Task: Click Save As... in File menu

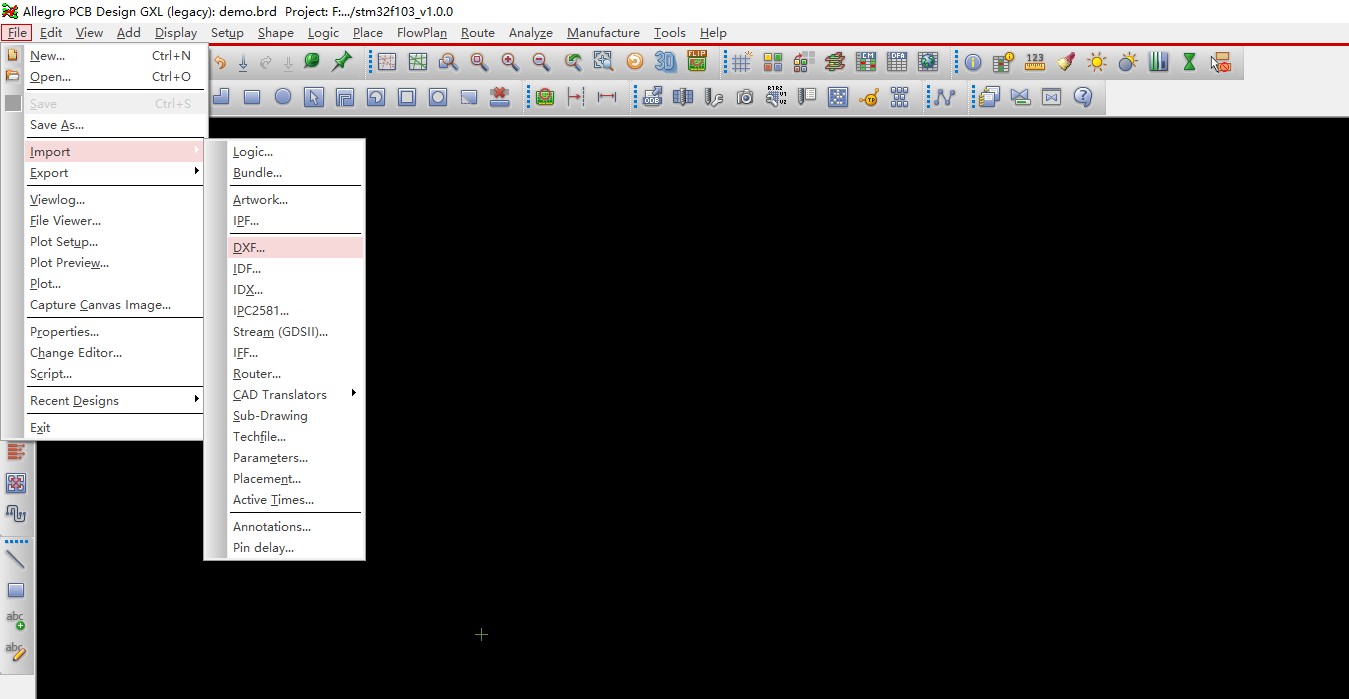Action: pos(114,125)
